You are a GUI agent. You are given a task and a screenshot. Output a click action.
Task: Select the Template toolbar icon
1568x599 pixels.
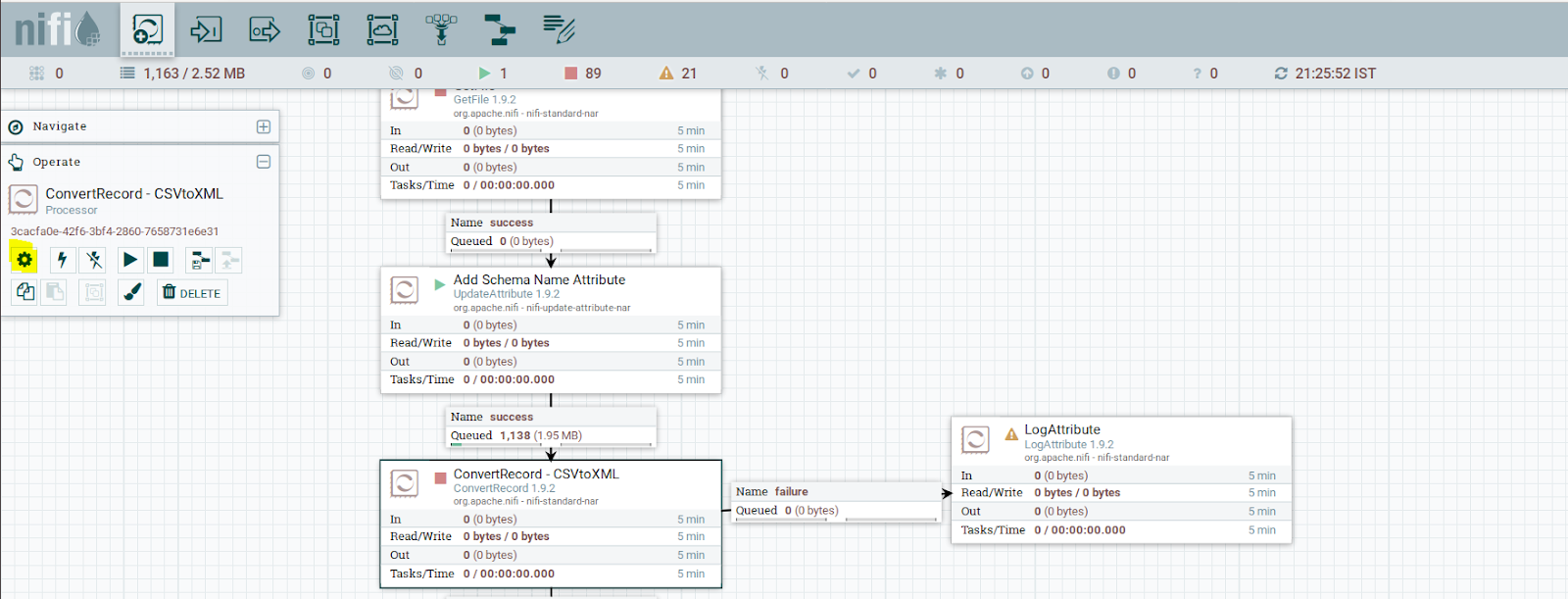[x=500, y=29]
